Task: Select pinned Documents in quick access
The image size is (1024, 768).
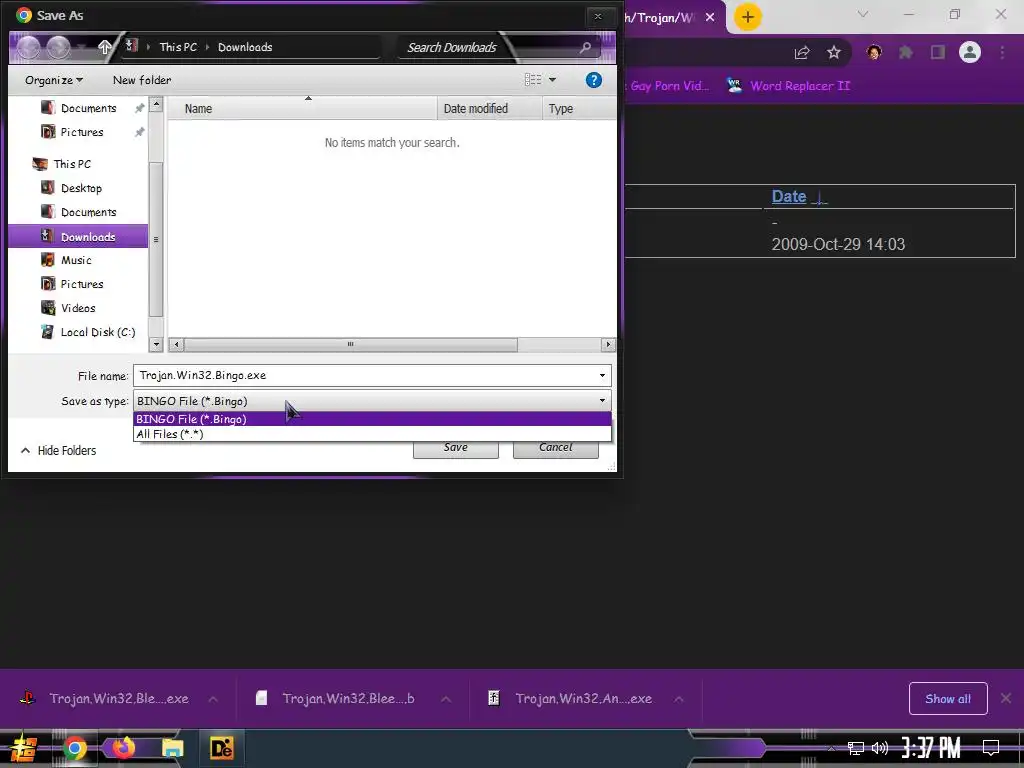Action: point(88,108)
